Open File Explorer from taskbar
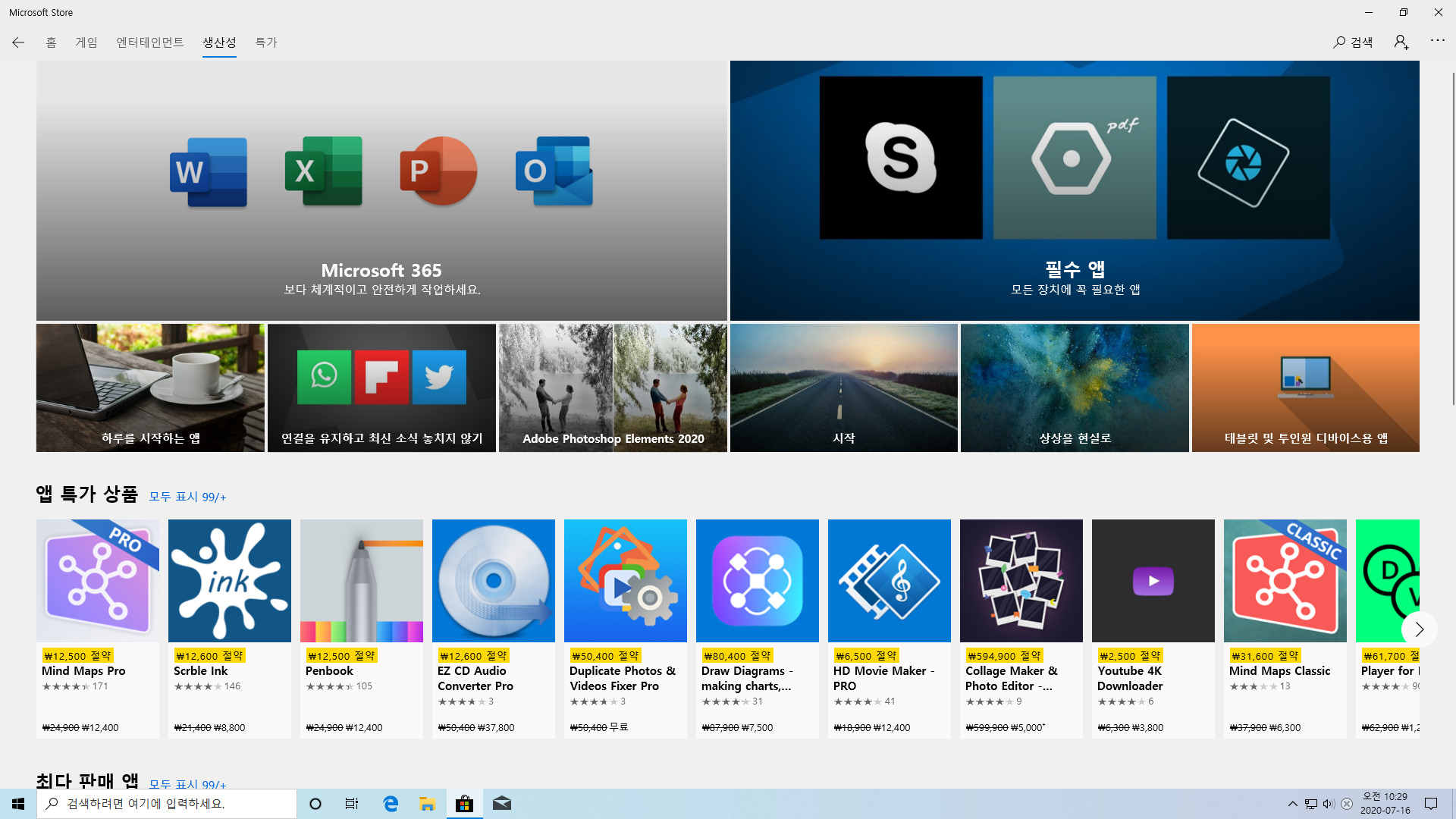Screen dimensions: 1456x819 coord(427,804)
